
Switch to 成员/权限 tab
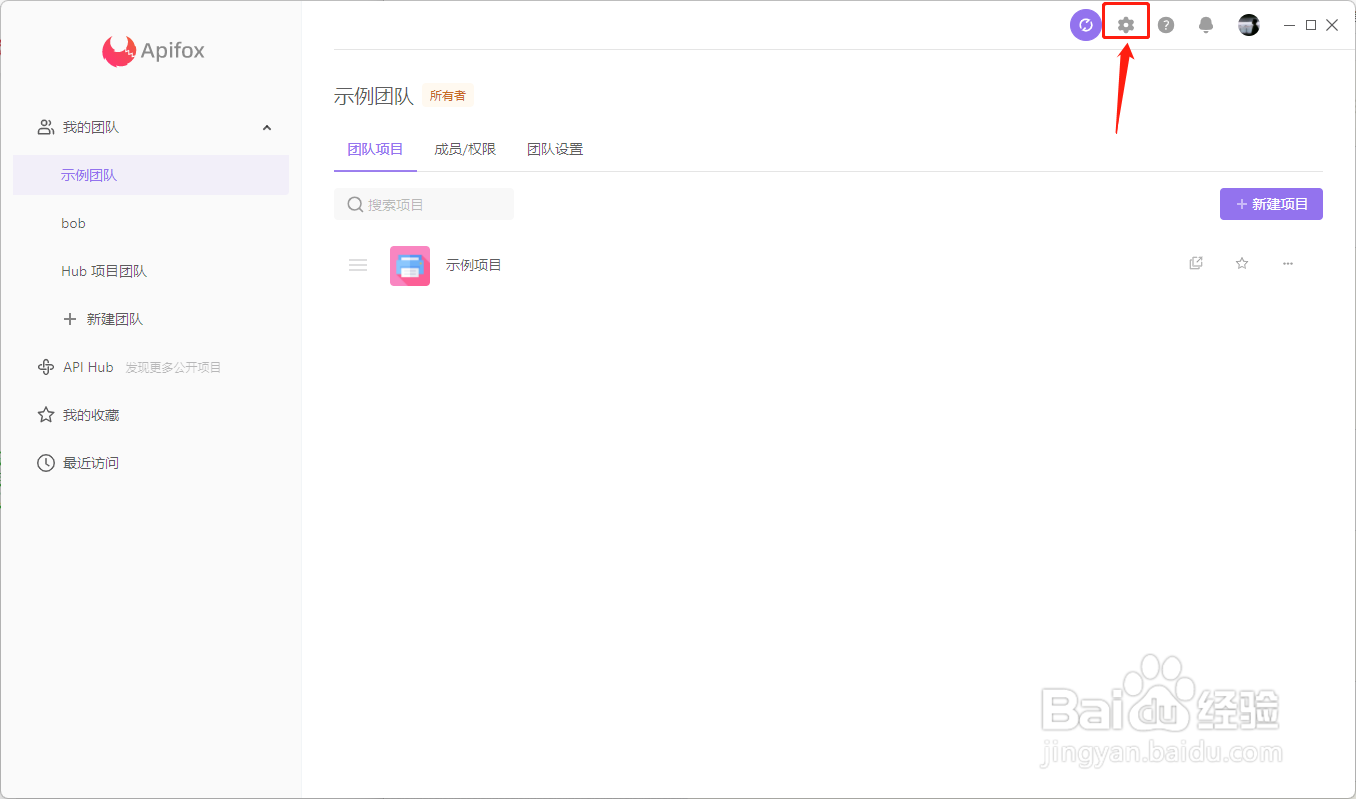pos(465,149)
